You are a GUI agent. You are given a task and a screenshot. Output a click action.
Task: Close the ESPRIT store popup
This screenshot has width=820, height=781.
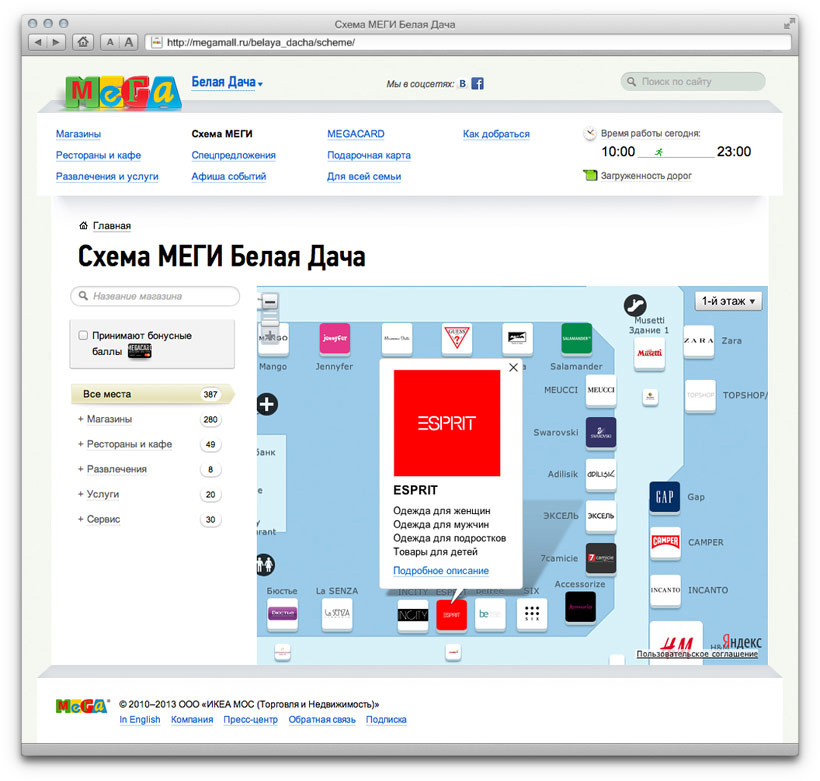pos(513,368)
